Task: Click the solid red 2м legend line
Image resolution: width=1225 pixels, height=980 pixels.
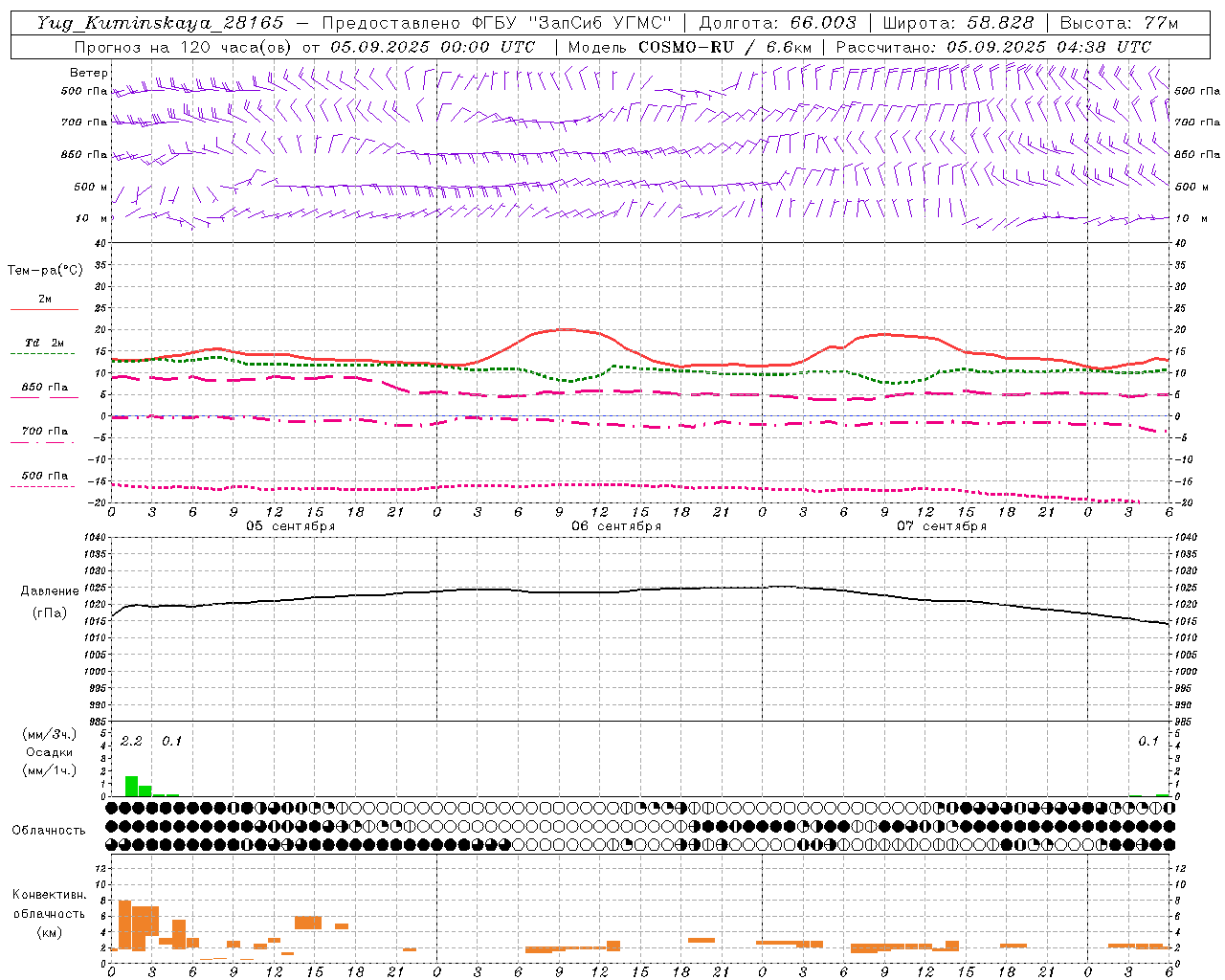Action: point(44,309)
